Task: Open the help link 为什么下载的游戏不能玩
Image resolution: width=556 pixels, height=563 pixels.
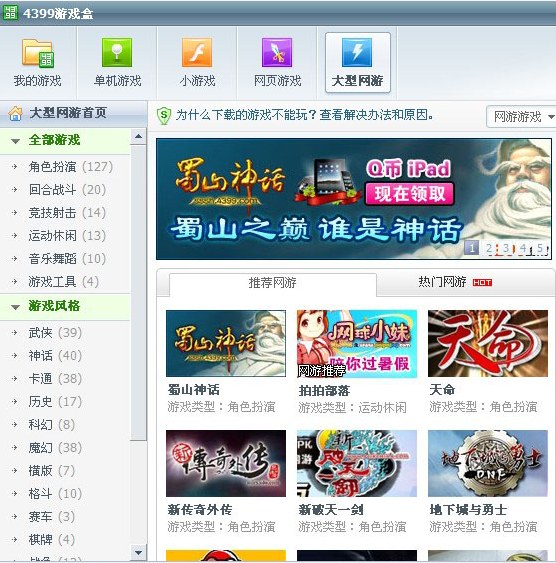Action: point(304,115)
